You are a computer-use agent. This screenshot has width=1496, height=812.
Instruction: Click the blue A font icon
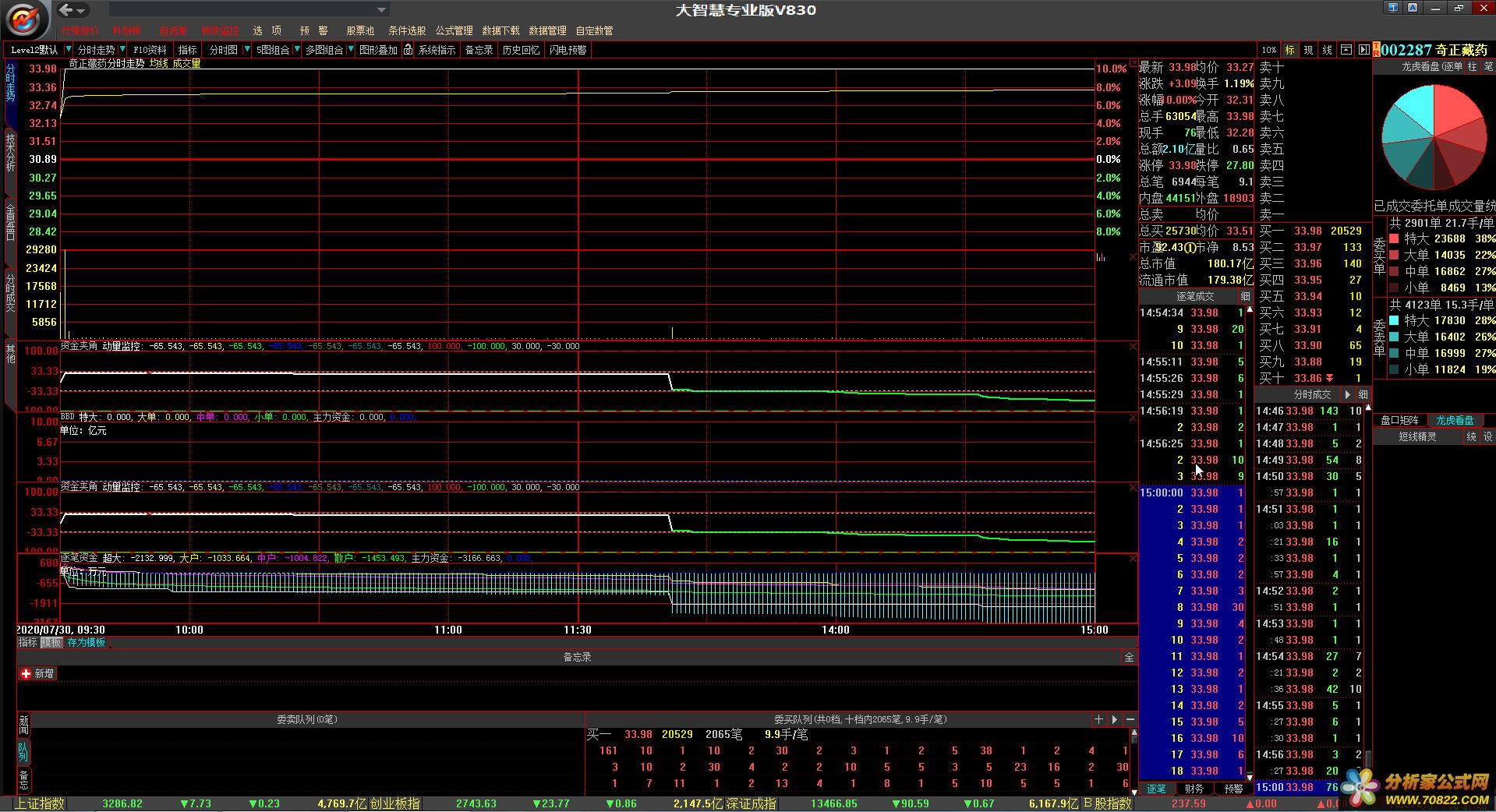pos(1413,8)
